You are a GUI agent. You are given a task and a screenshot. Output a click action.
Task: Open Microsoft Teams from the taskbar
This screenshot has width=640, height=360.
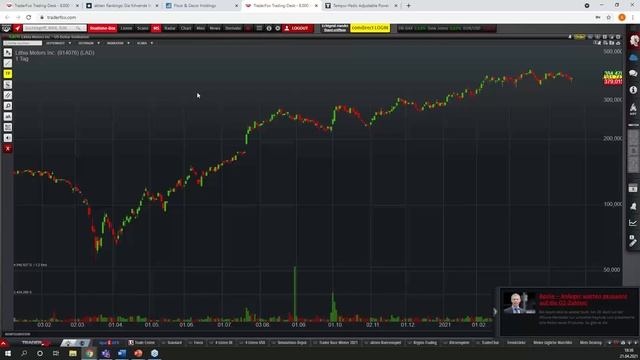pos(105,353)
